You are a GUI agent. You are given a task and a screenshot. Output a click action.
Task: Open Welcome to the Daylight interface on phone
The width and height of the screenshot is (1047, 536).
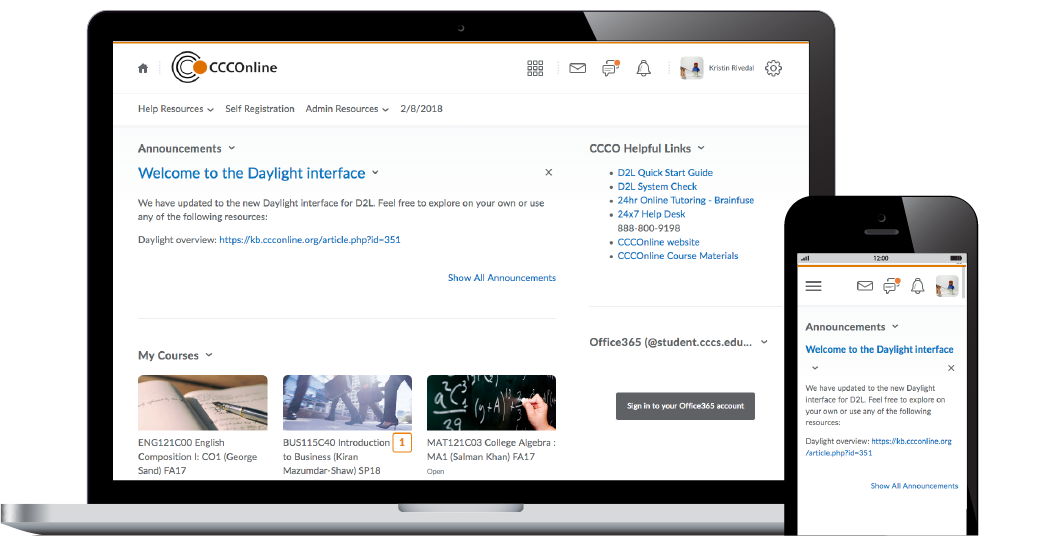879,349
